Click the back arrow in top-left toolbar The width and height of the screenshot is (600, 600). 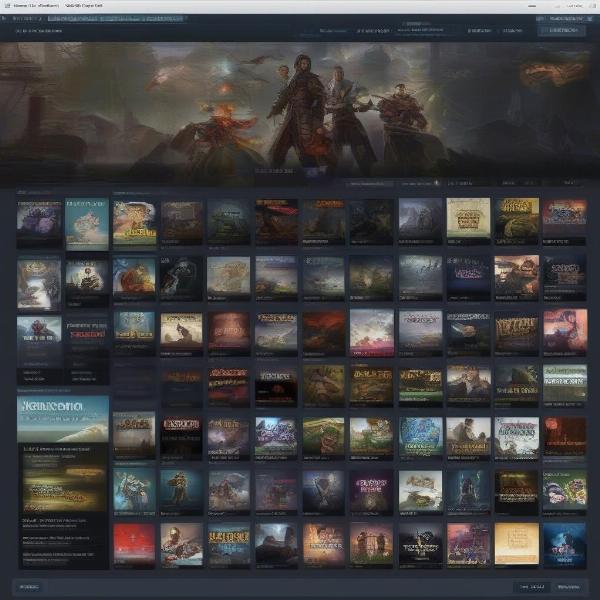4,18
